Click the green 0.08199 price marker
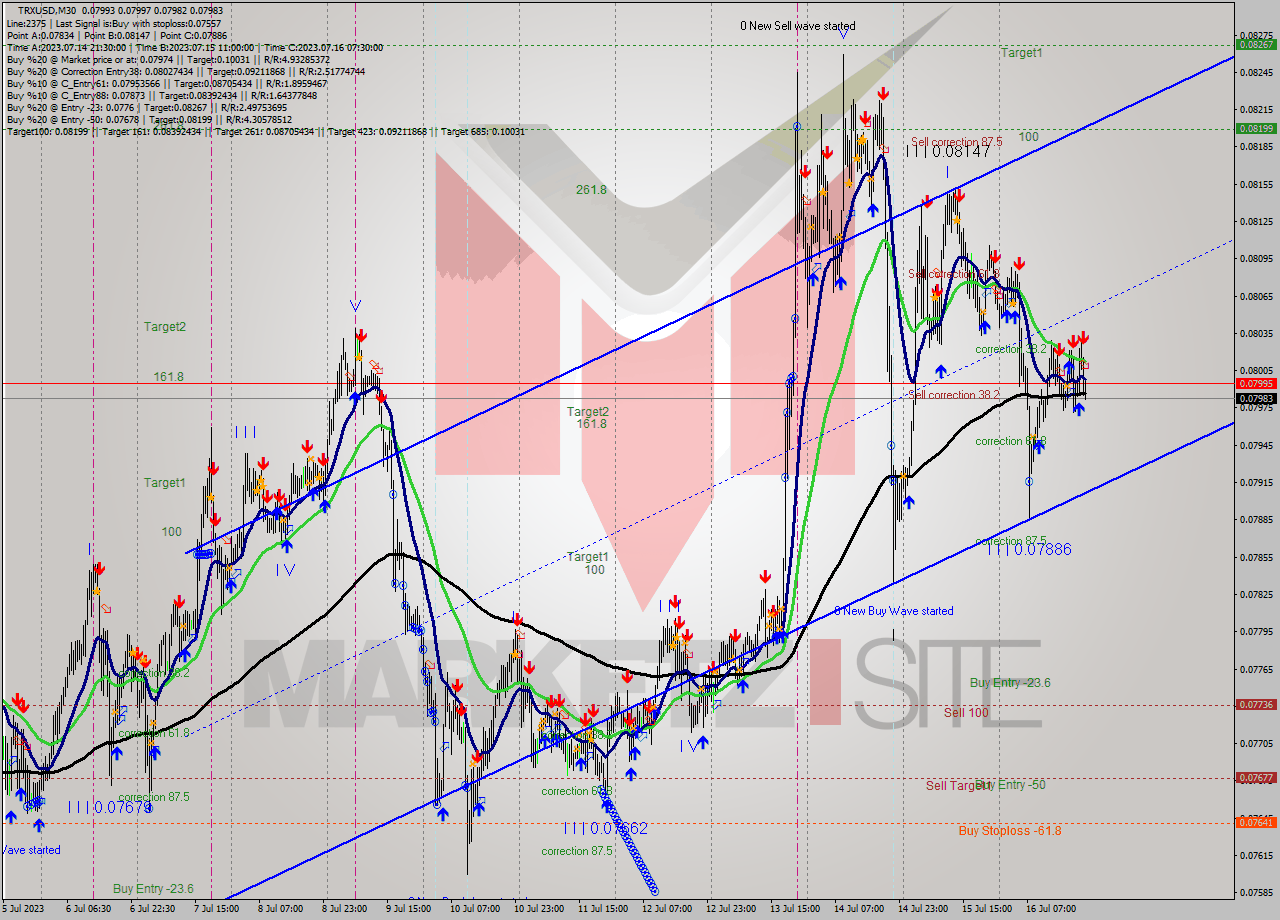 point(1255,128)
